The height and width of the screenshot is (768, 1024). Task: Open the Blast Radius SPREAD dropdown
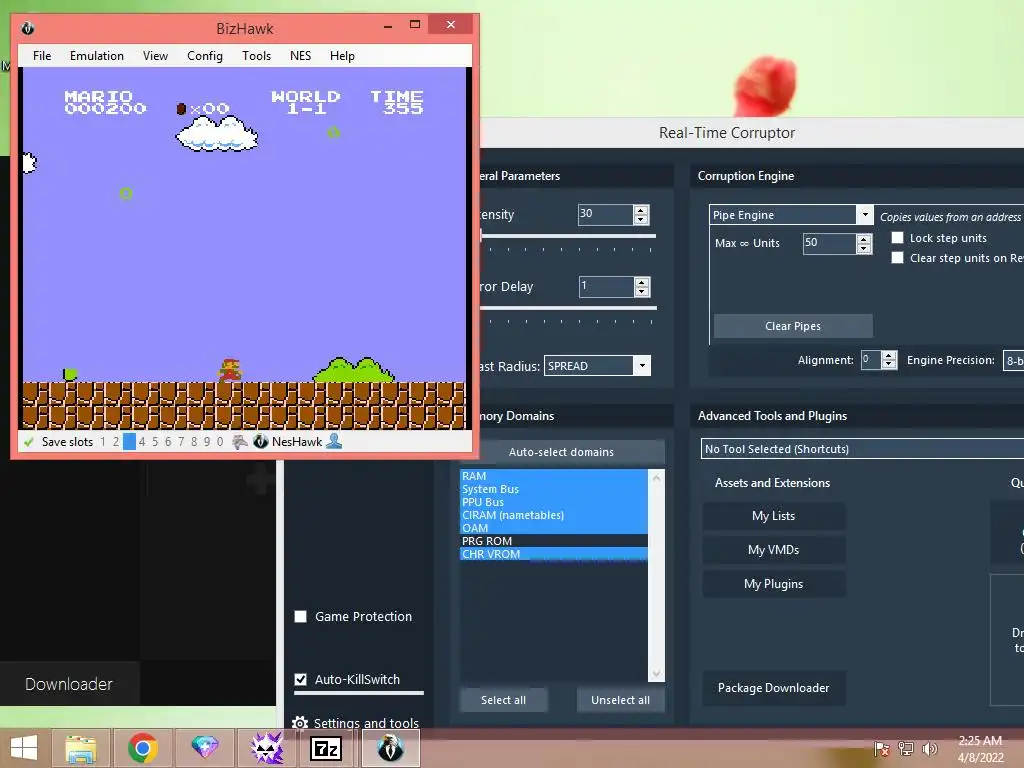pos(642,366)
